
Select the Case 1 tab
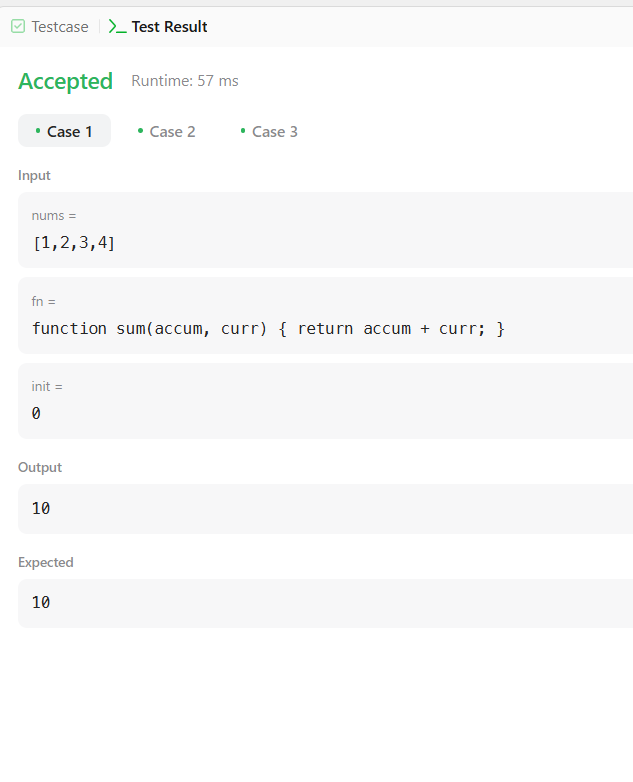(64, 131)
